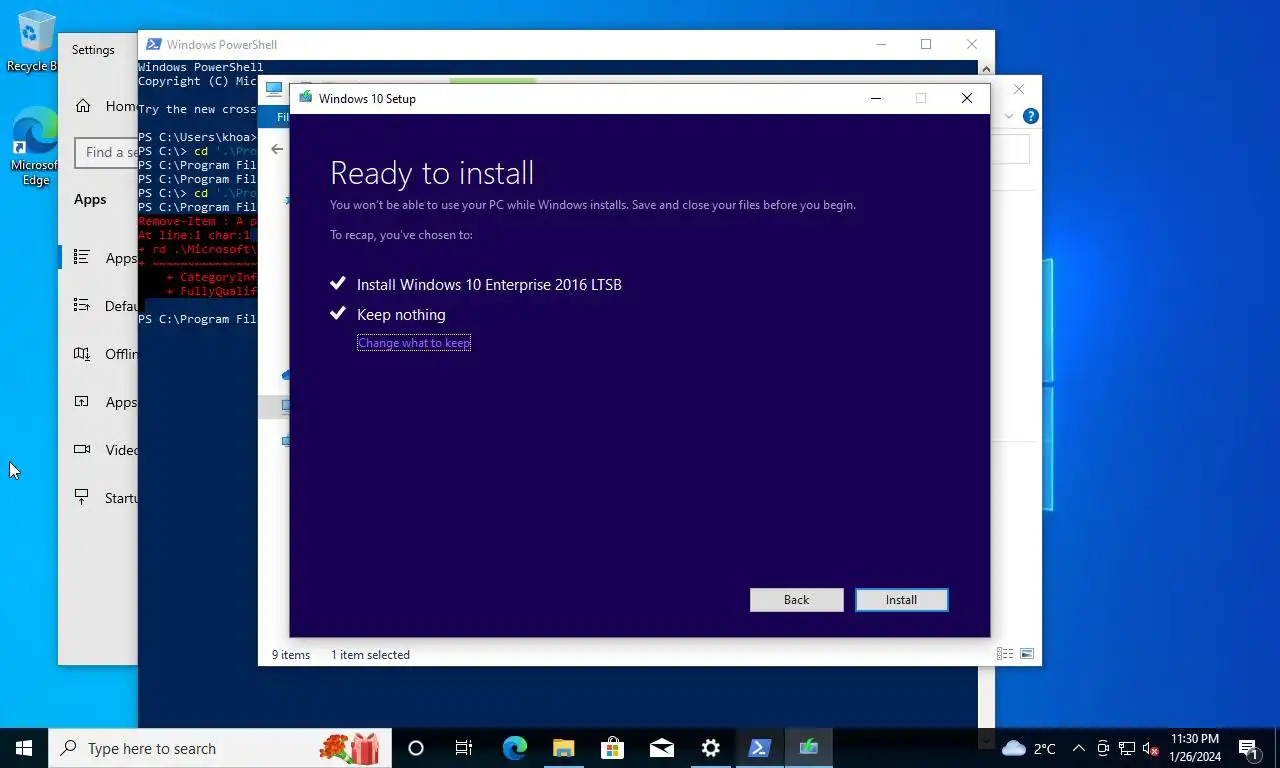Click the PowerShell scrollbar up arrow
Image resolution: width=1280 pixels, height=768 pixels.
pyautogui.click(x=986, y=69)
